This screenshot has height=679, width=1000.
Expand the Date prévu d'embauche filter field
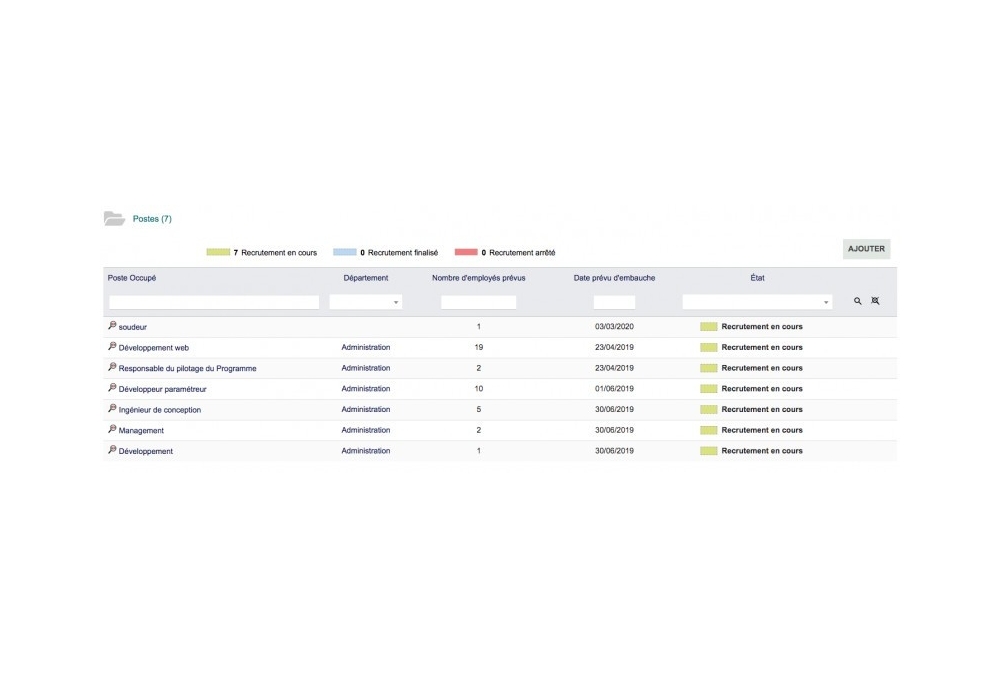coord(613,301)
